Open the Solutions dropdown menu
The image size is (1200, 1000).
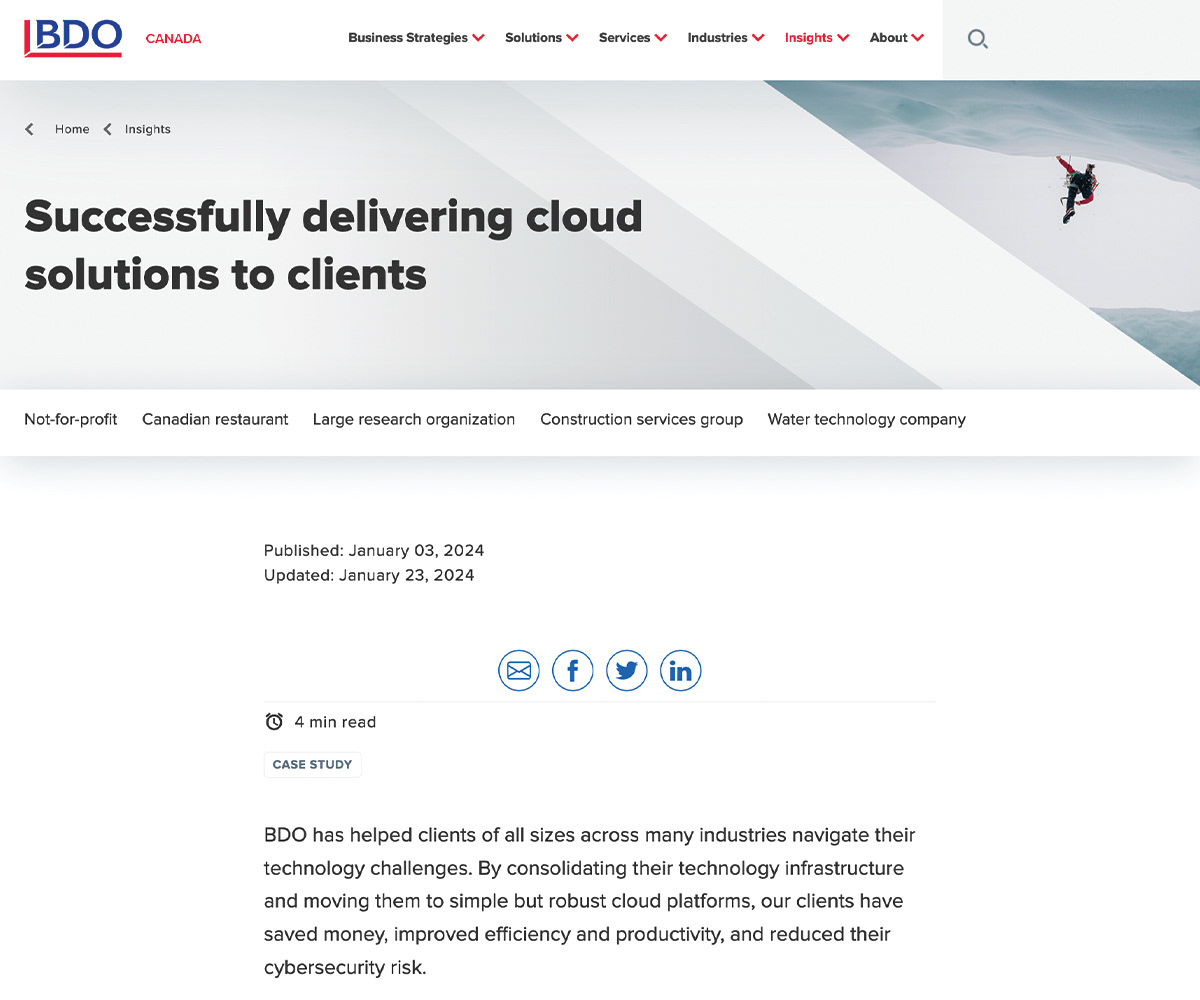pos(535,37)
